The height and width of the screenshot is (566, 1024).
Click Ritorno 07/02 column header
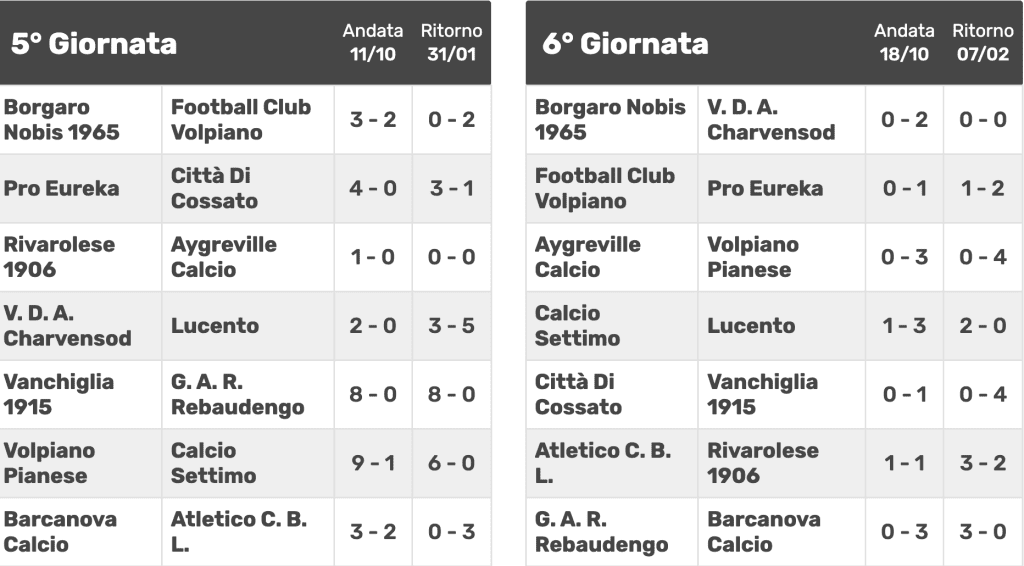(x=983, y=42)
